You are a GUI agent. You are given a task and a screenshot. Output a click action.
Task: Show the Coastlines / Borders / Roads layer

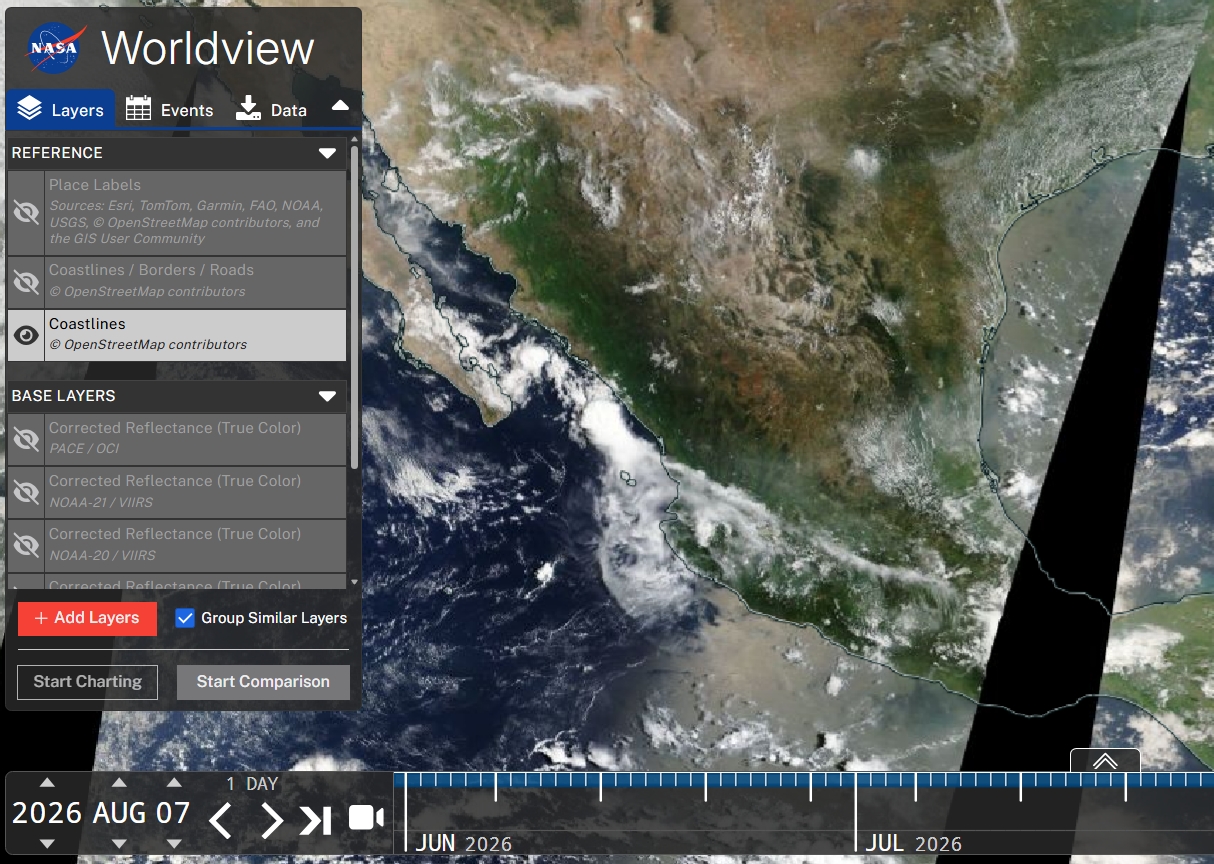coord(26,283)
